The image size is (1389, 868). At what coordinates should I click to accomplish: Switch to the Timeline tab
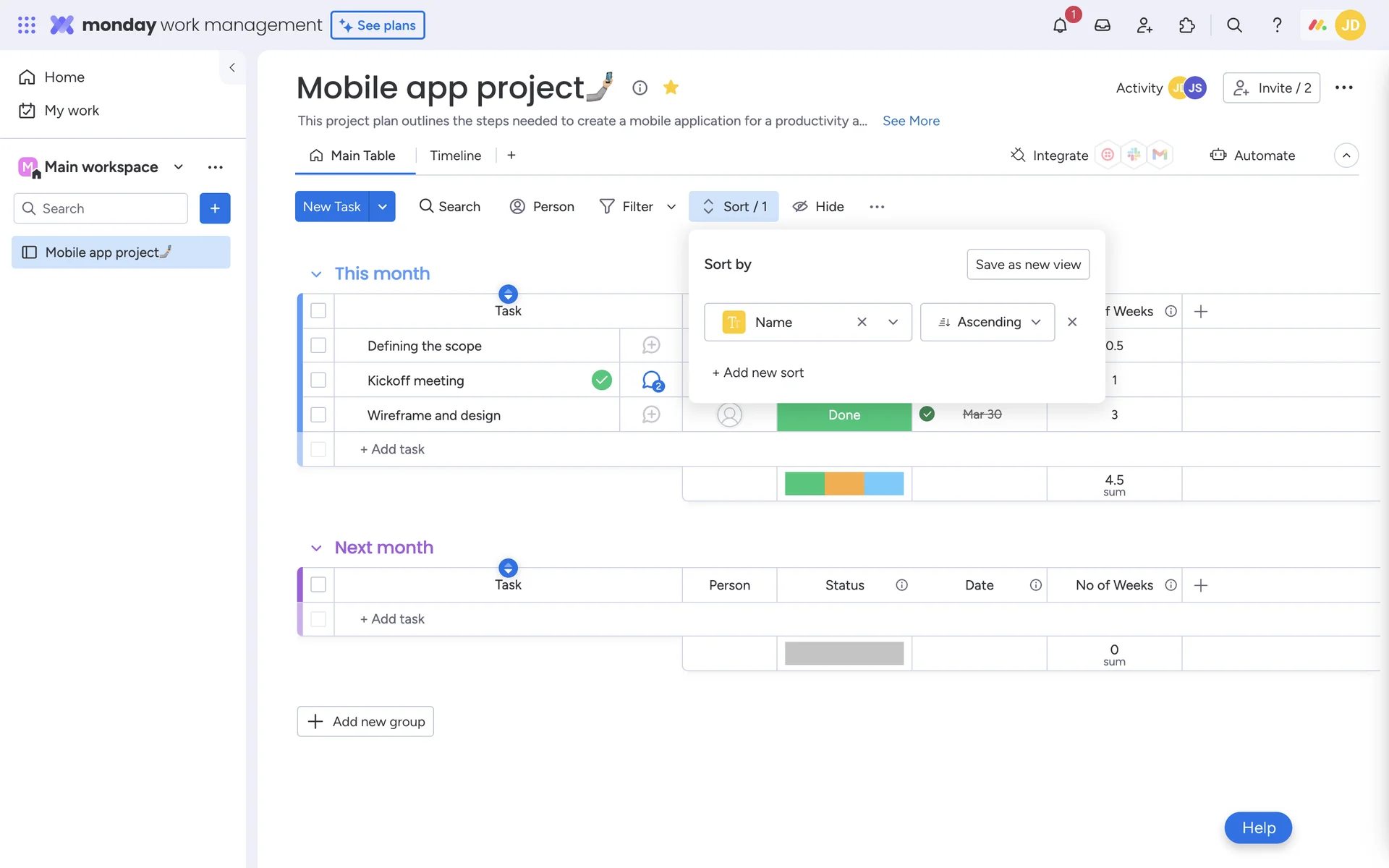pos(455,156)
